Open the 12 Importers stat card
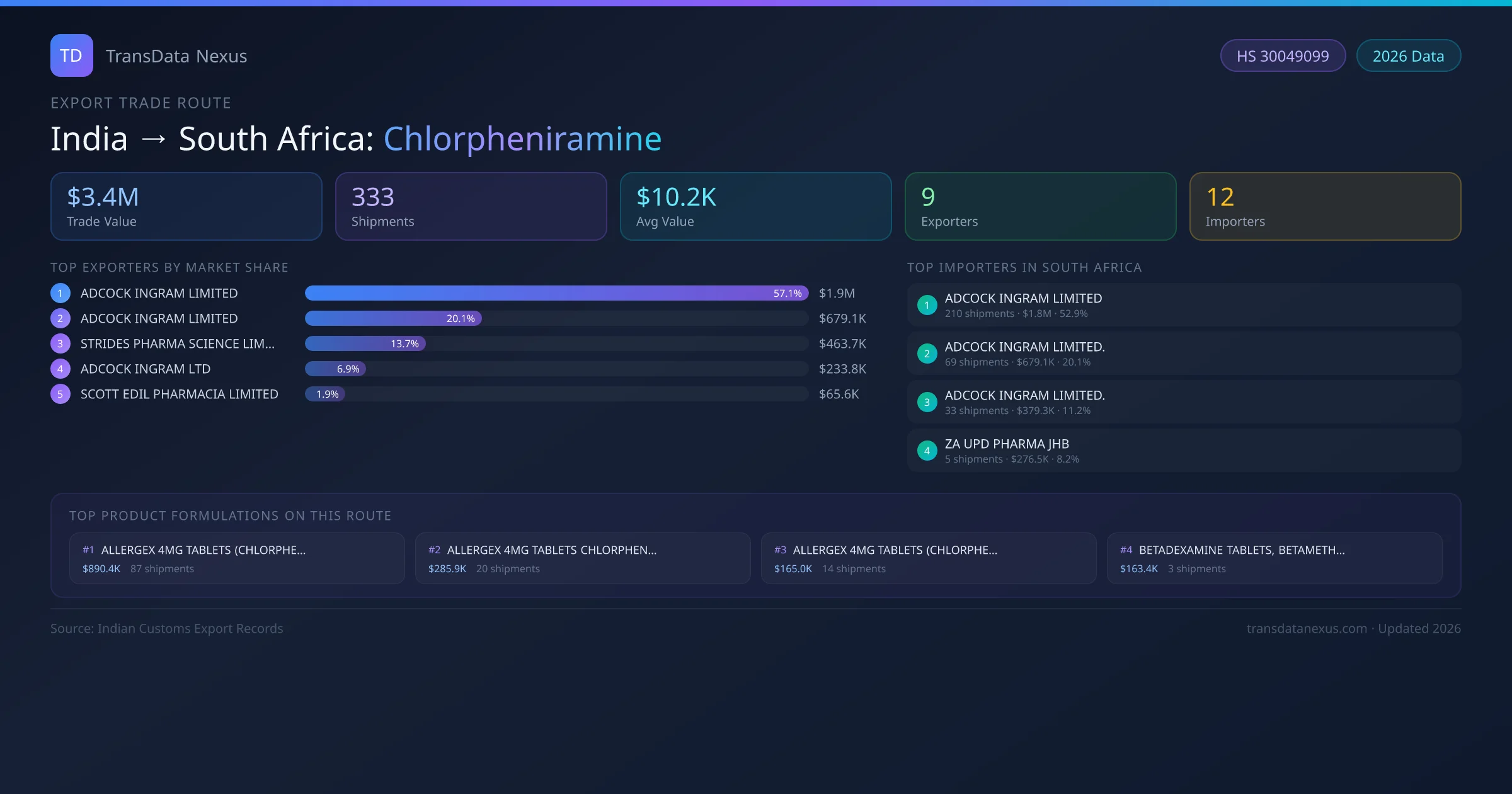The height and width of the screenshot is (794, 1512). (x=1325, y=206)
